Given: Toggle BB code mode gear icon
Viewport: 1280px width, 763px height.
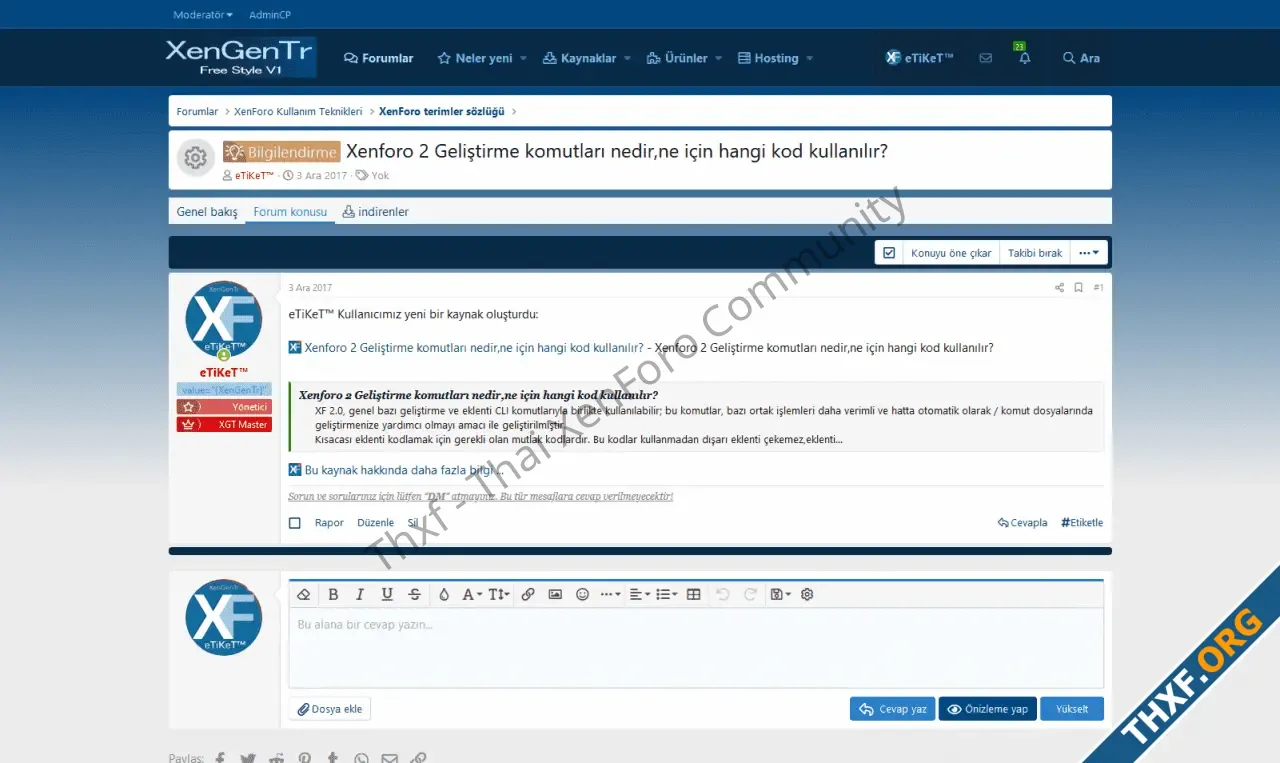Looking at the screenshot, I should tap(807, 594).
